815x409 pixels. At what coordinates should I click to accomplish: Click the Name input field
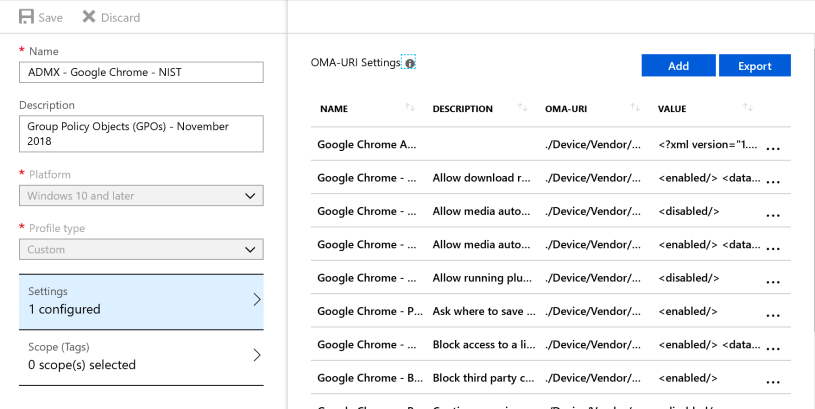pyautogui.click(x=141, y=72)
